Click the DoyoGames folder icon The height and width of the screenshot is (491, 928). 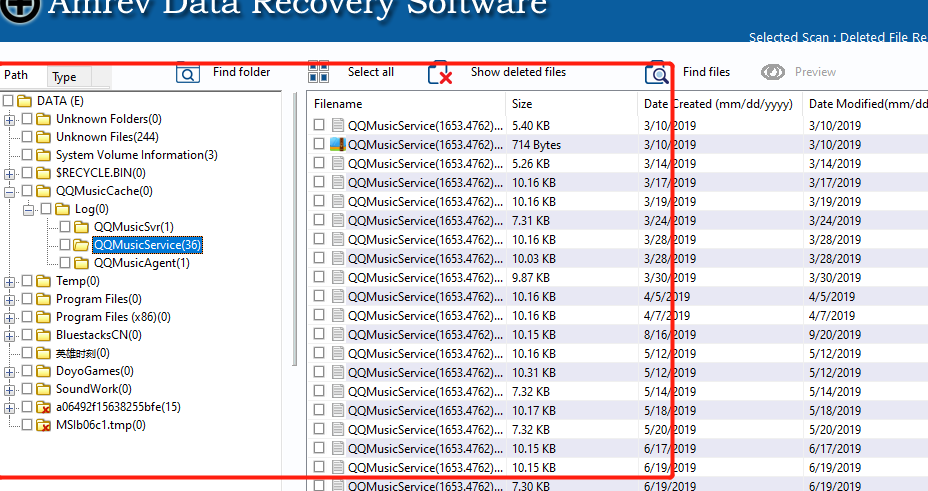(43, 371)
